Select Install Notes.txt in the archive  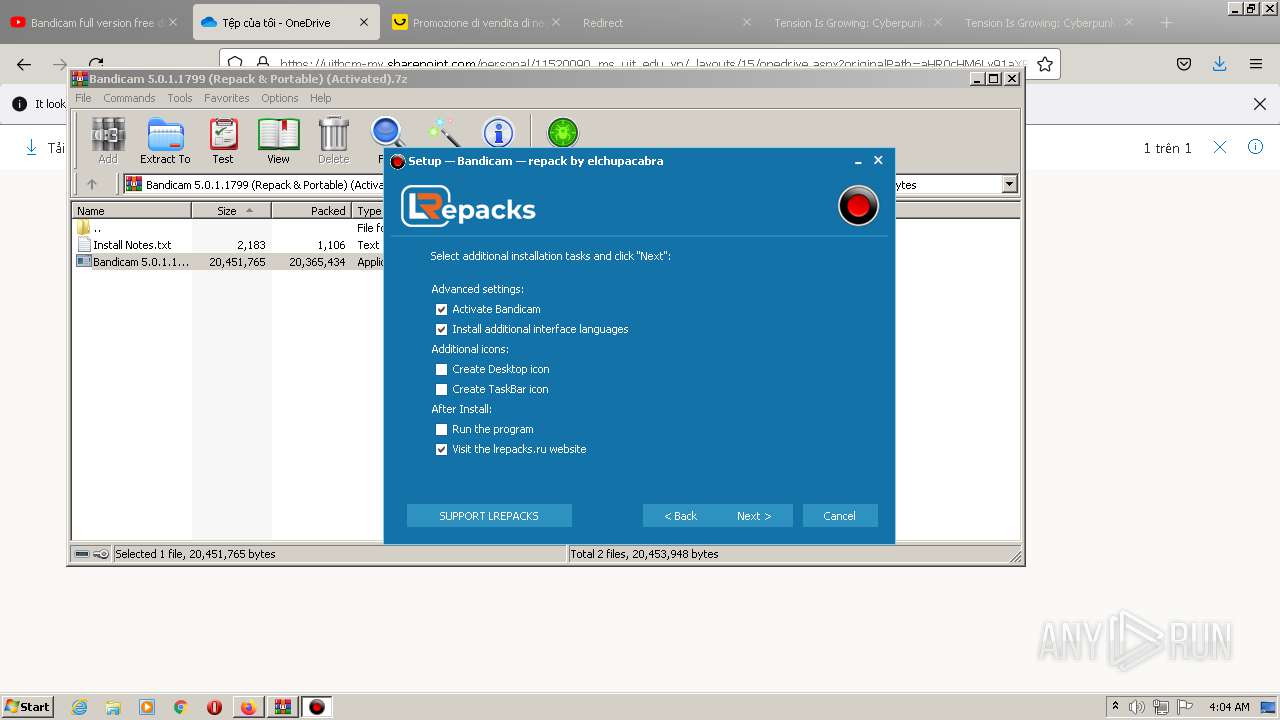(132, 245)
